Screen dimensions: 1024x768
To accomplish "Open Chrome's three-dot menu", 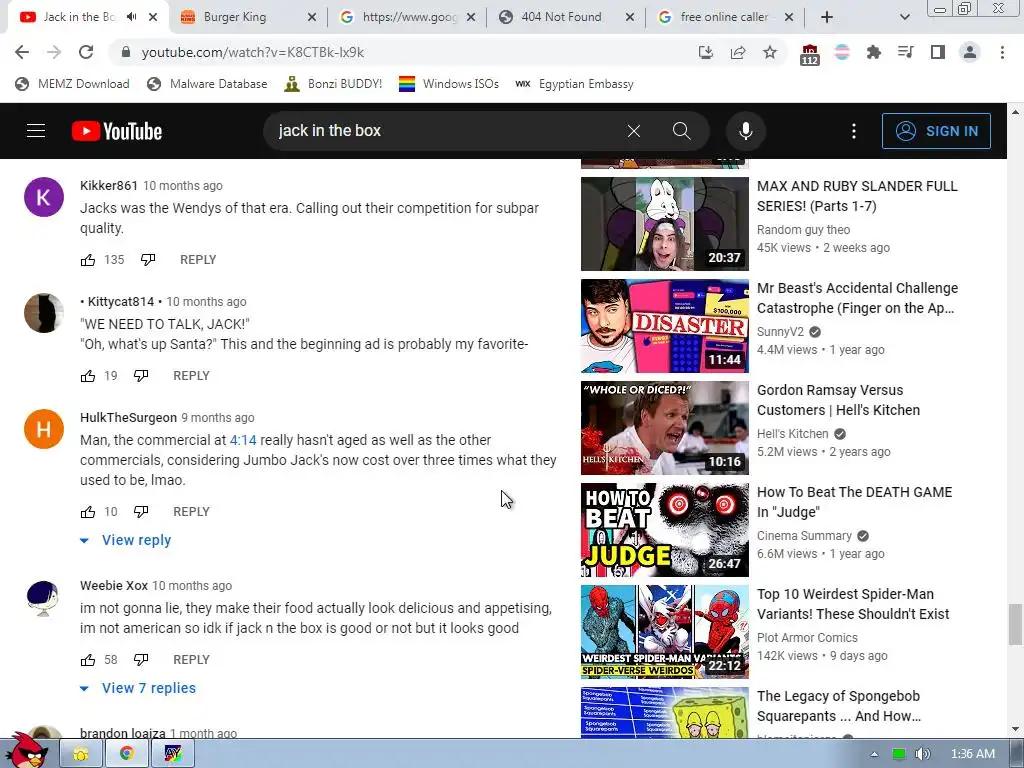I will coord(1002,52).
